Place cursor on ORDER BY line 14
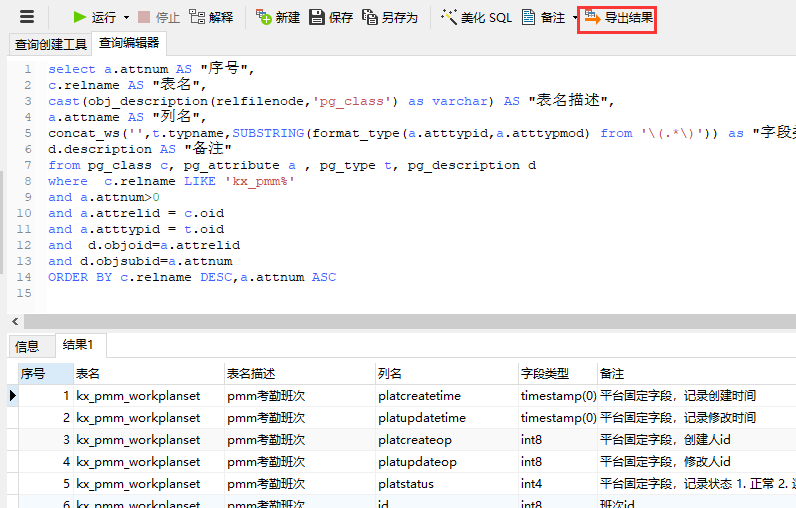The image size is (796, 508). tap(192, 277)
